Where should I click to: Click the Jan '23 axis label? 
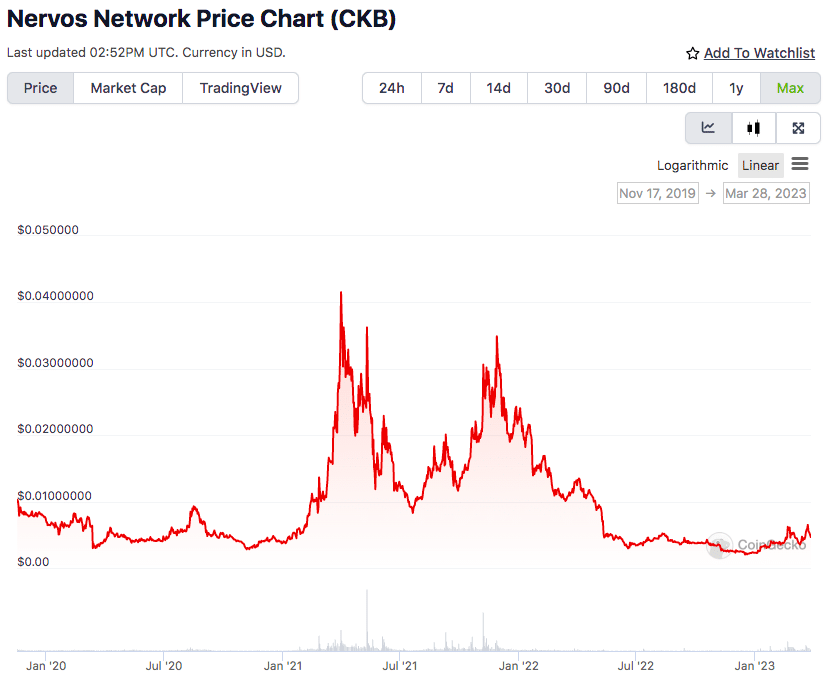(x=755, y=666)
